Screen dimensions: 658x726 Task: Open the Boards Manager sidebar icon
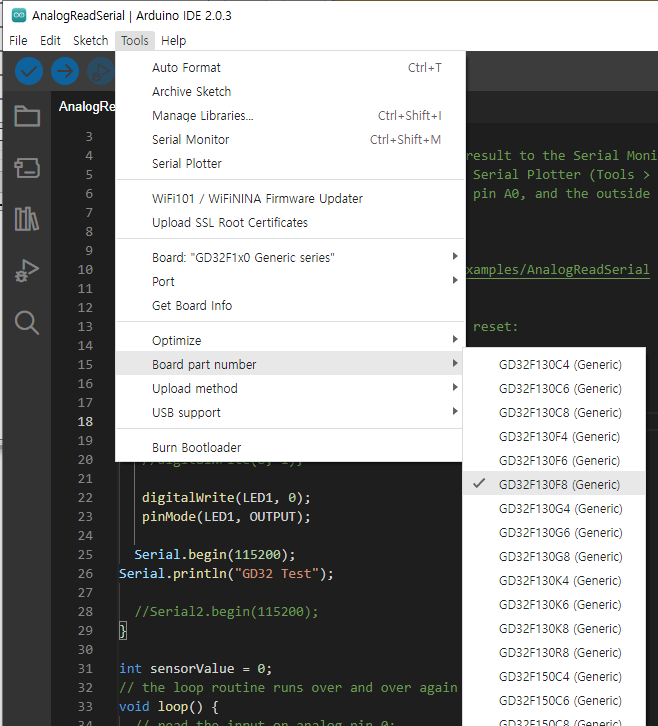tap(27, 168)
